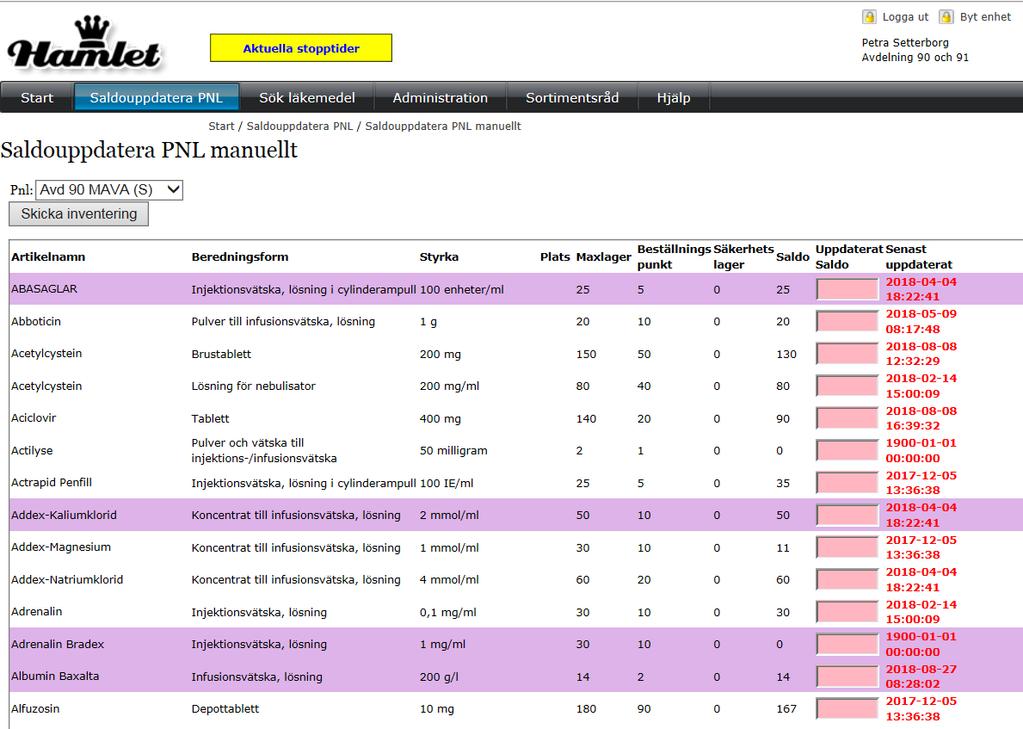
Task: Open the Start menu tab
Action: click(37, 98)
